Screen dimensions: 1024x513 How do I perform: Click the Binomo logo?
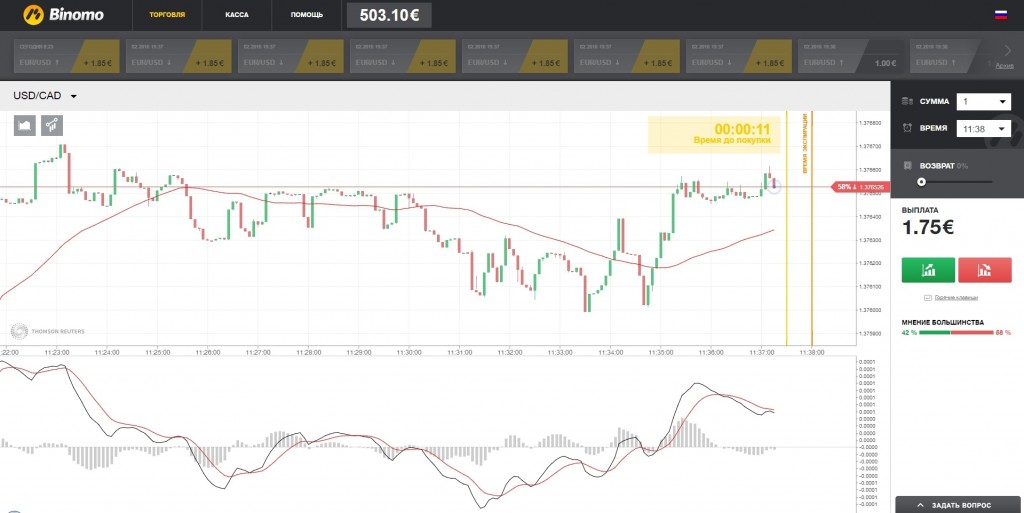click(63, 14)
